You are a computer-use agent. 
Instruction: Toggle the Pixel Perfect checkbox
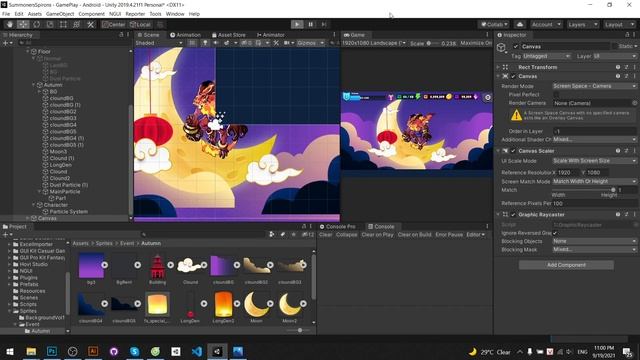click(556, 95)
